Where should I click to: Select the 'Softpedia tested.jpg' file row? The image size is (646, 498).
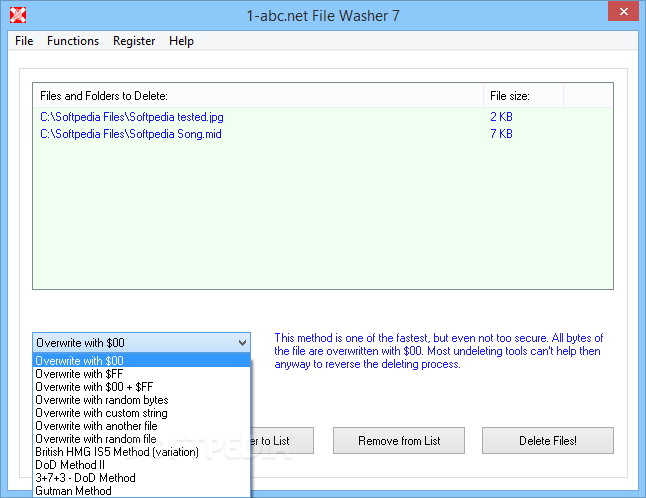(323, 117)
